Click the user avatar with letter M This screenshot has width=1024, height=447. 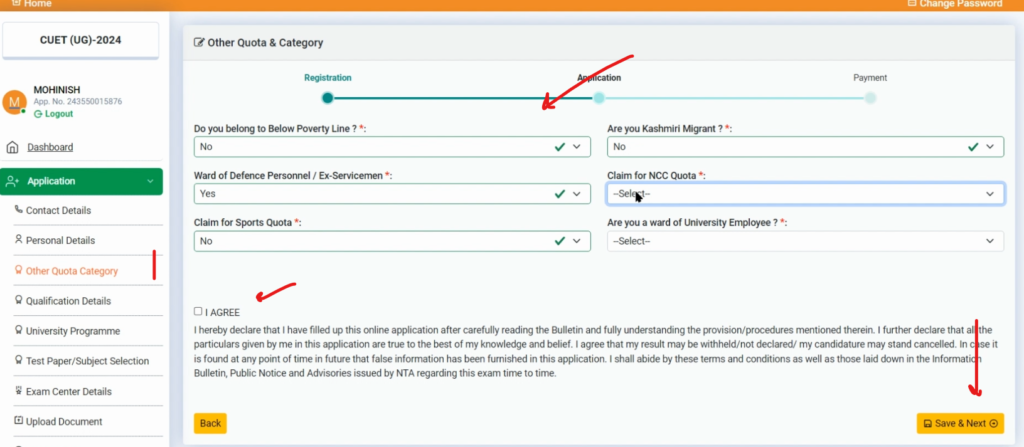[x=14, y=102]
